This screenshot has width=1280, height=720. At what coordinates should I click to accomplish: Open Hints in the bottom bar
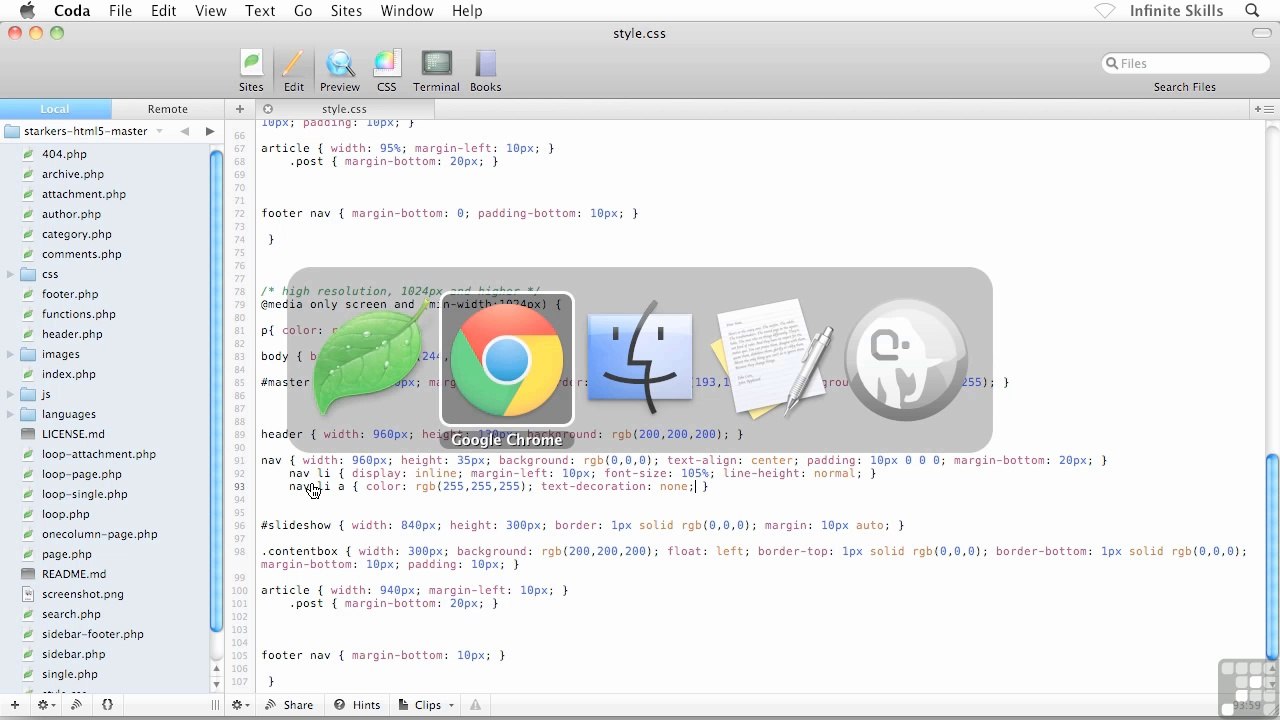357,705
